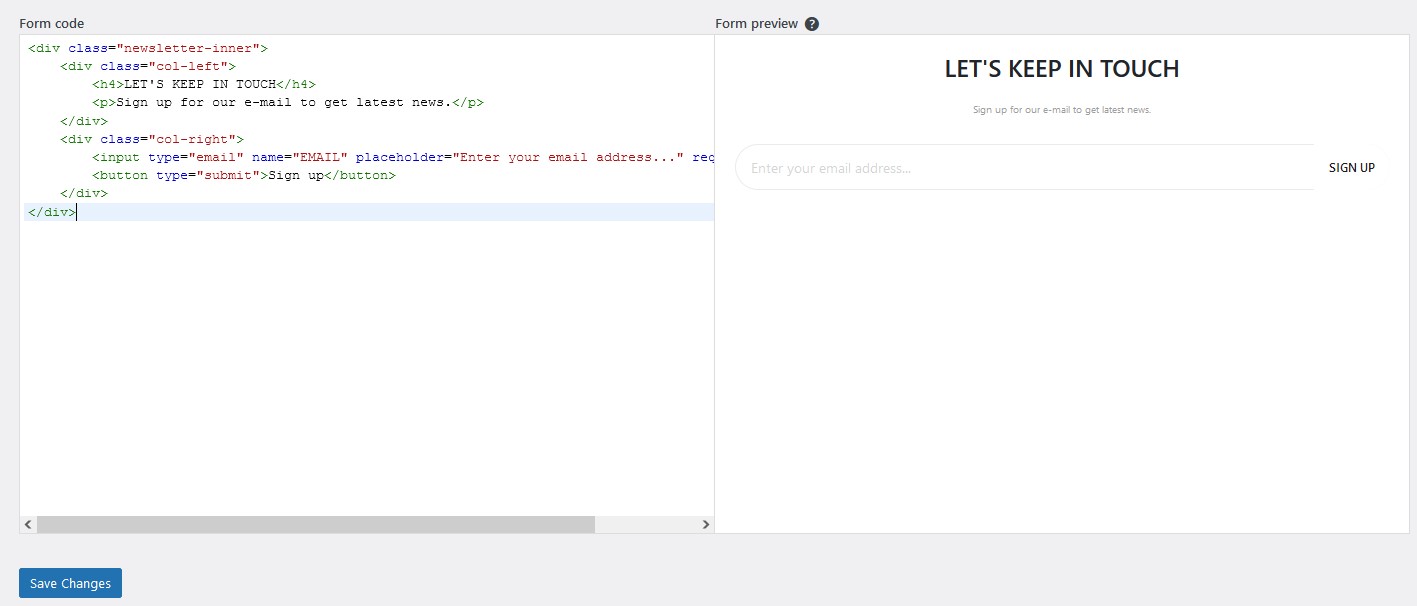The image size is (1417, 606).
Task: Place cursor on the newsletter-inner div line
Action: click(x=148, y=48)
